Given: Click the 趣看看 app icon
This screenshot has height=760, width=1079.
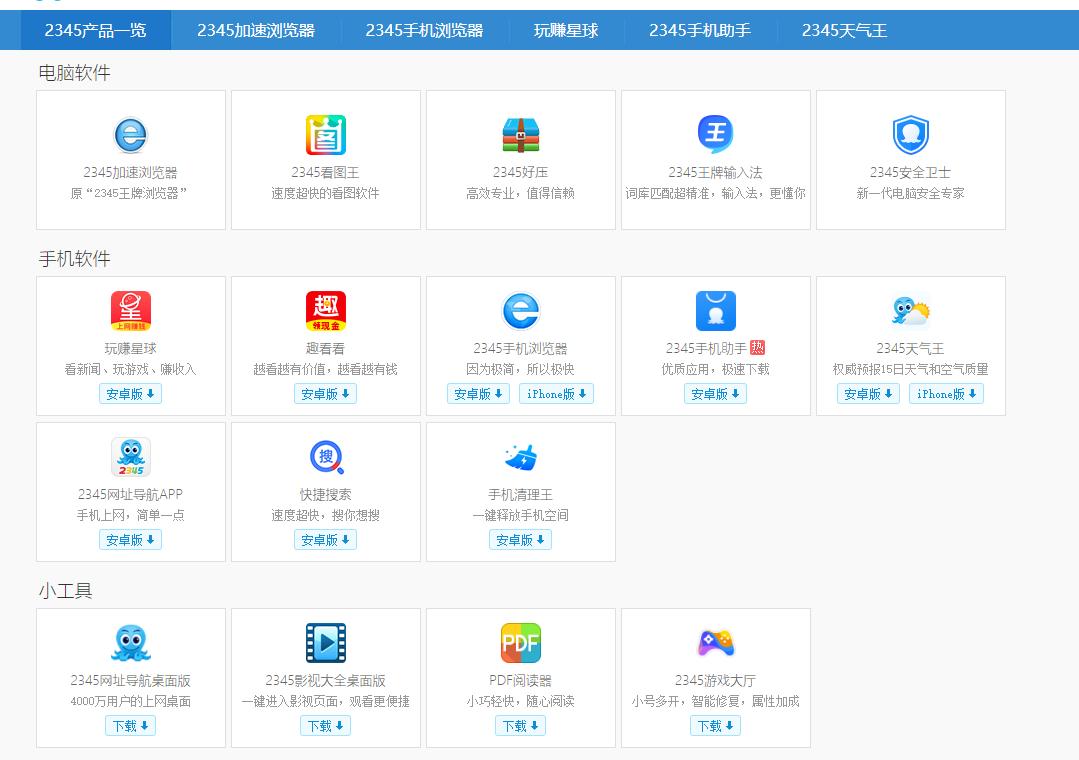Looking at the screenshot, I should point(325,311).
